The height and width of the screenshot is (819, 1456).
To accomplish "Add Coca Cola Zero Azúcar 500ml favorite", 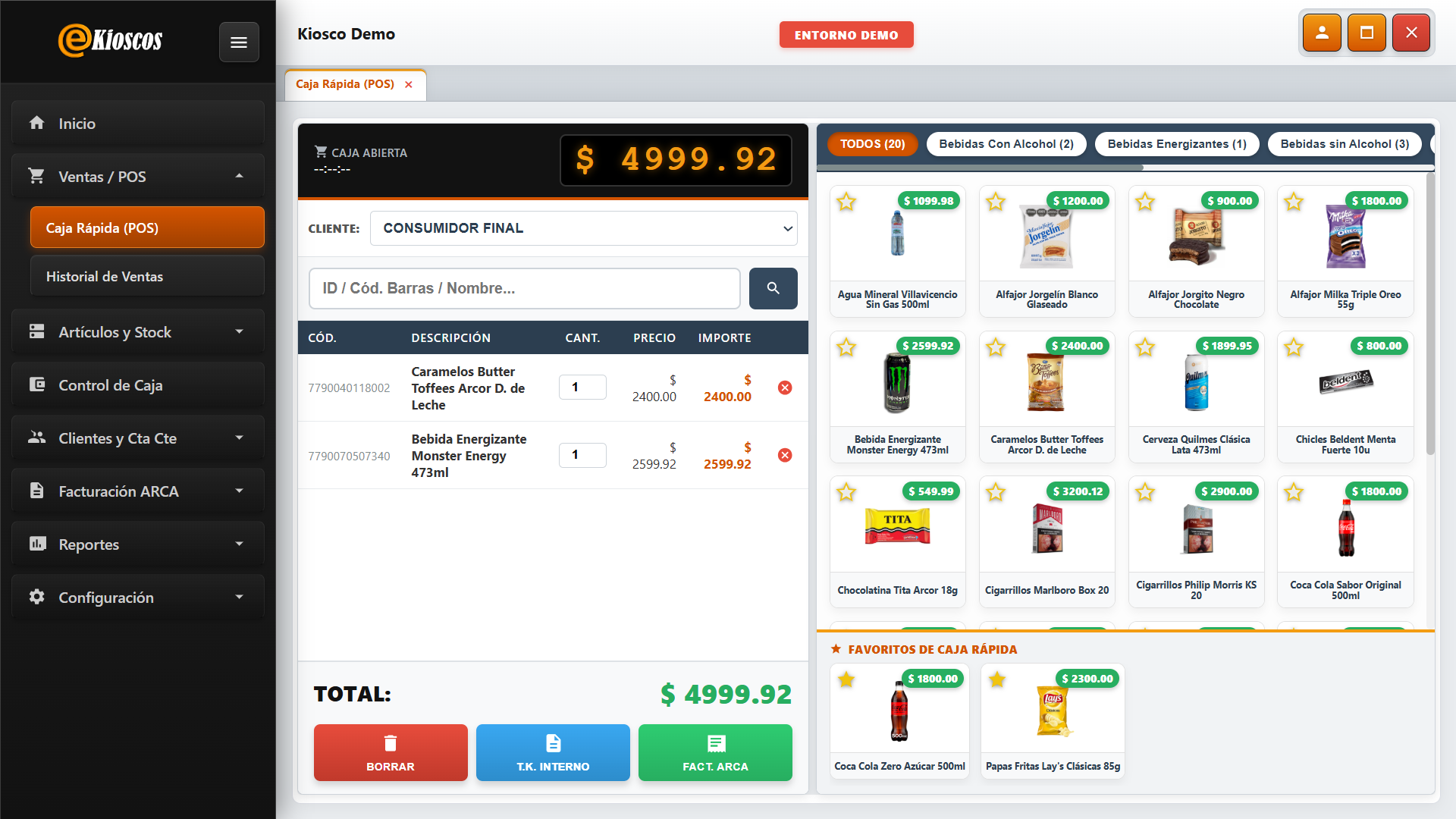I will pyautogui.click(x=899, y=720).
